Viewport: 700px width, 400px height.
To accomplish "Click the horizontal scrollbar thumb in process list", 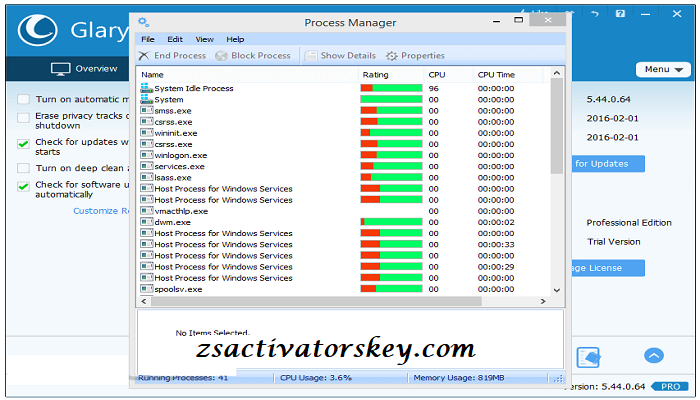I will (x=316, y=301).
